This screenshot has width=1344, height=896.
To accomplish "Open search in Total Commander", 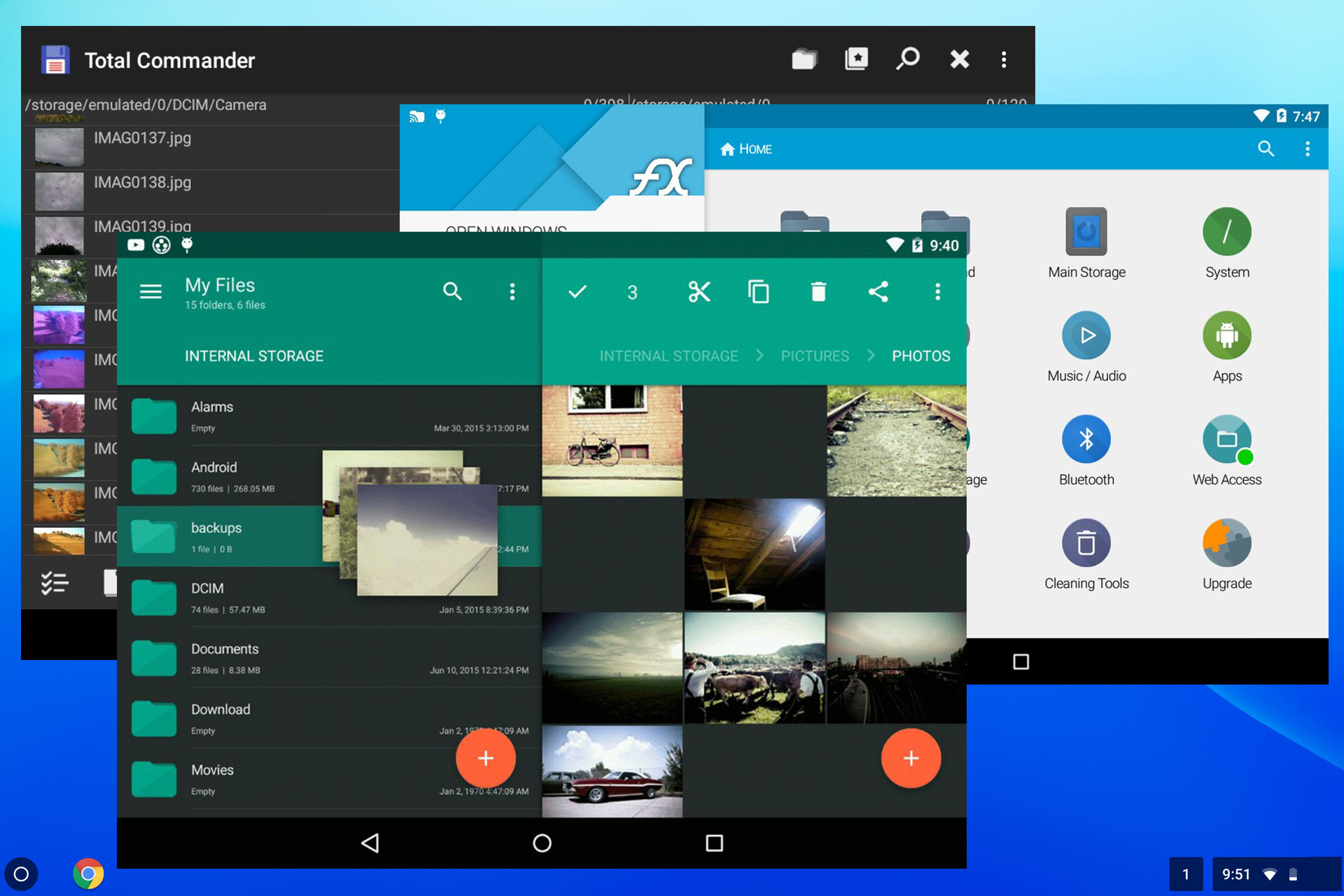I will click(907, 59).
